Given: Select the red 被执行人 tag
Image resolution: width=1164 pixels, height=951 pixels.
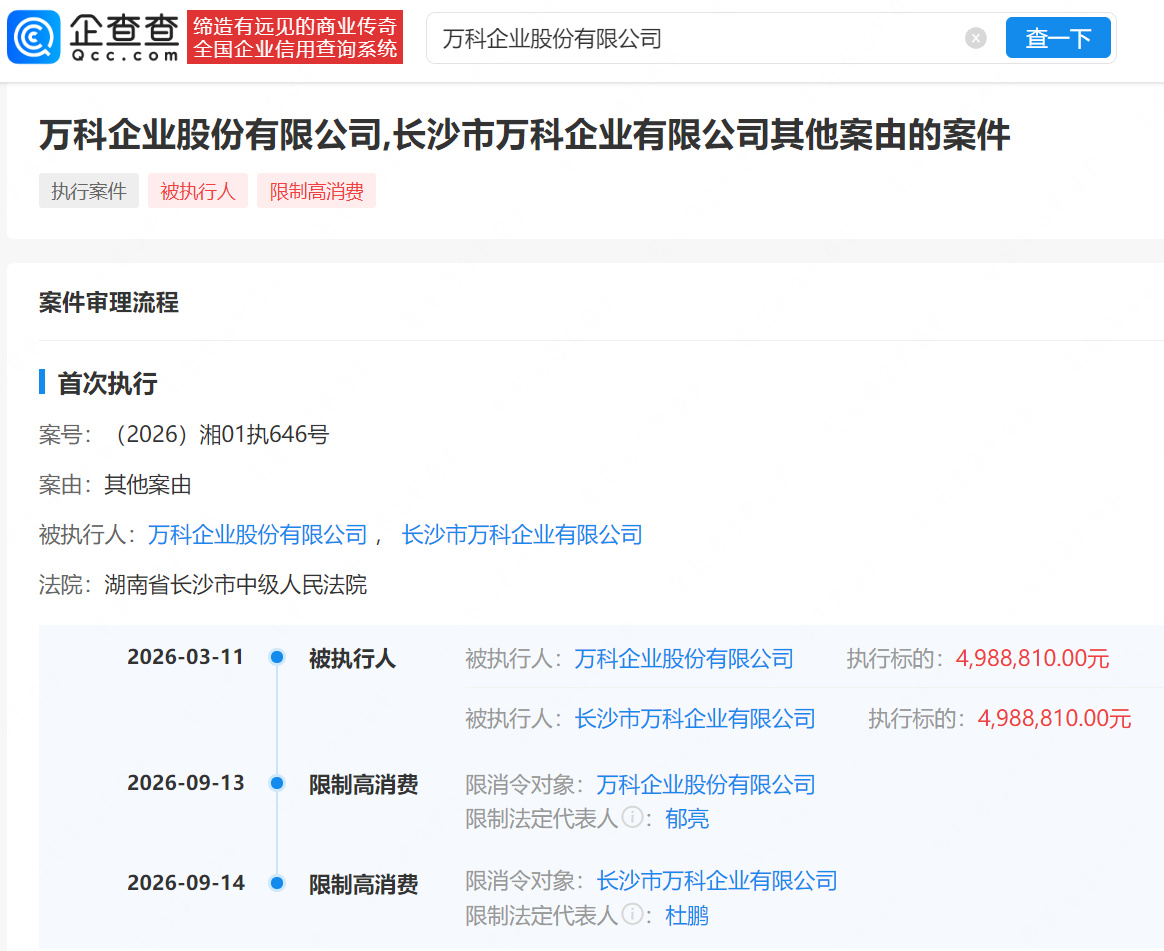Looking at the screenshot, I should click(197, 191).
